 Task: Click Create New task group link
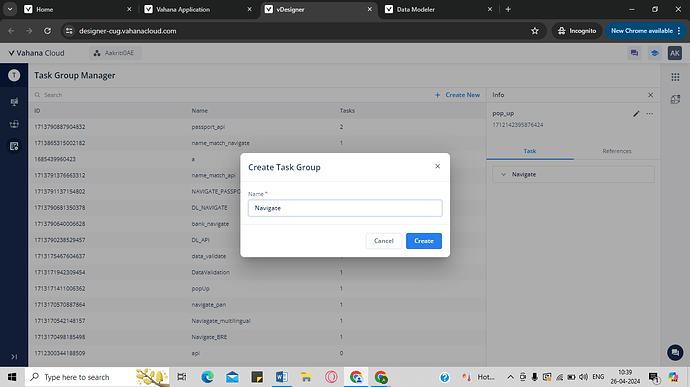(x=462, y=95)
